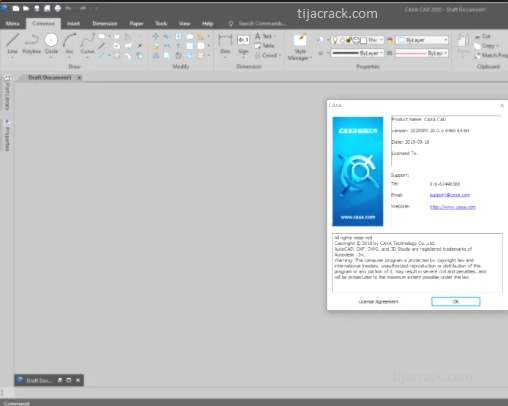Insert Text annotation
Viewport: 508px width, 406px height.
pyautogui.click(x=263, y=36)
